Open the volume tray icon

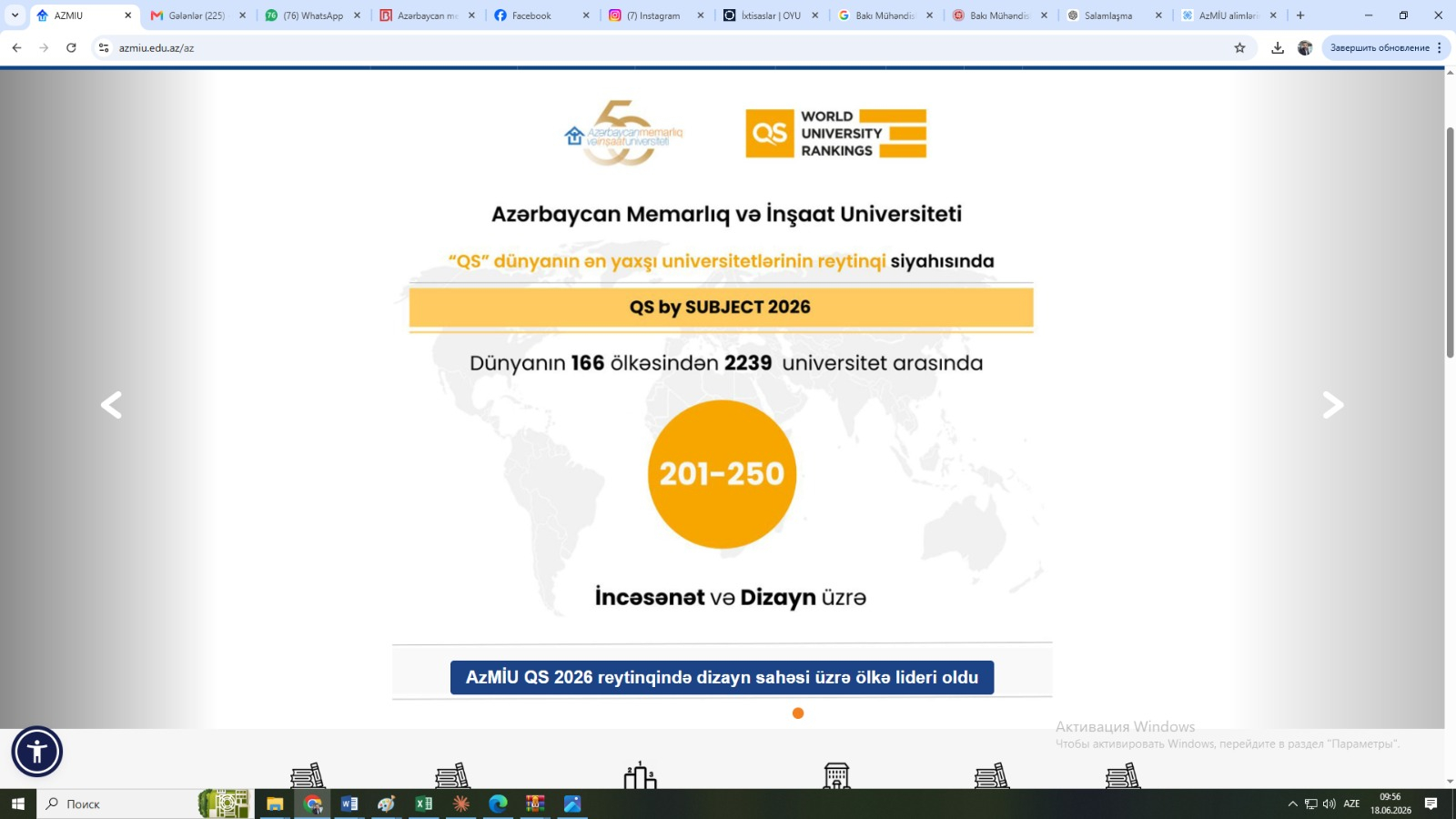pos(1329,804)
